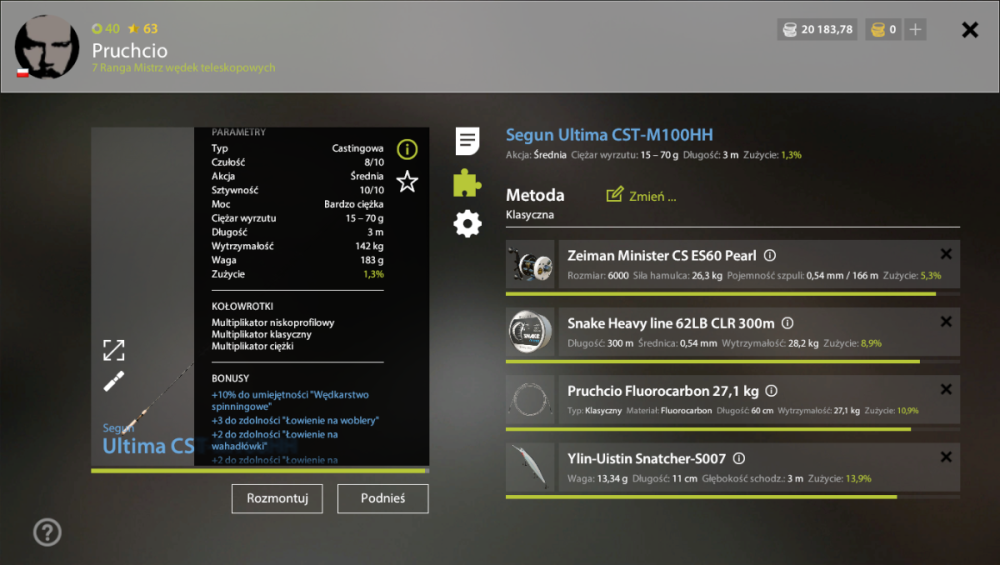The height and width of the screenshot is (565, 1000).
Task: Remove the Snake Heavy line from setup
Action: point(946,321)
